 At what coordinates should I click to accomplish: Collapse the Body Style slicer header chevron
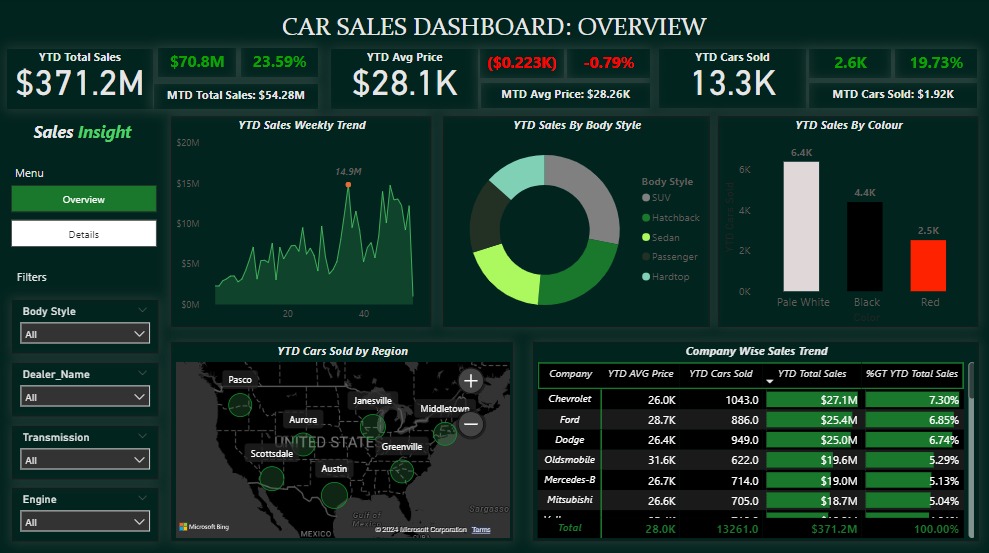click(x=143, y=310)
